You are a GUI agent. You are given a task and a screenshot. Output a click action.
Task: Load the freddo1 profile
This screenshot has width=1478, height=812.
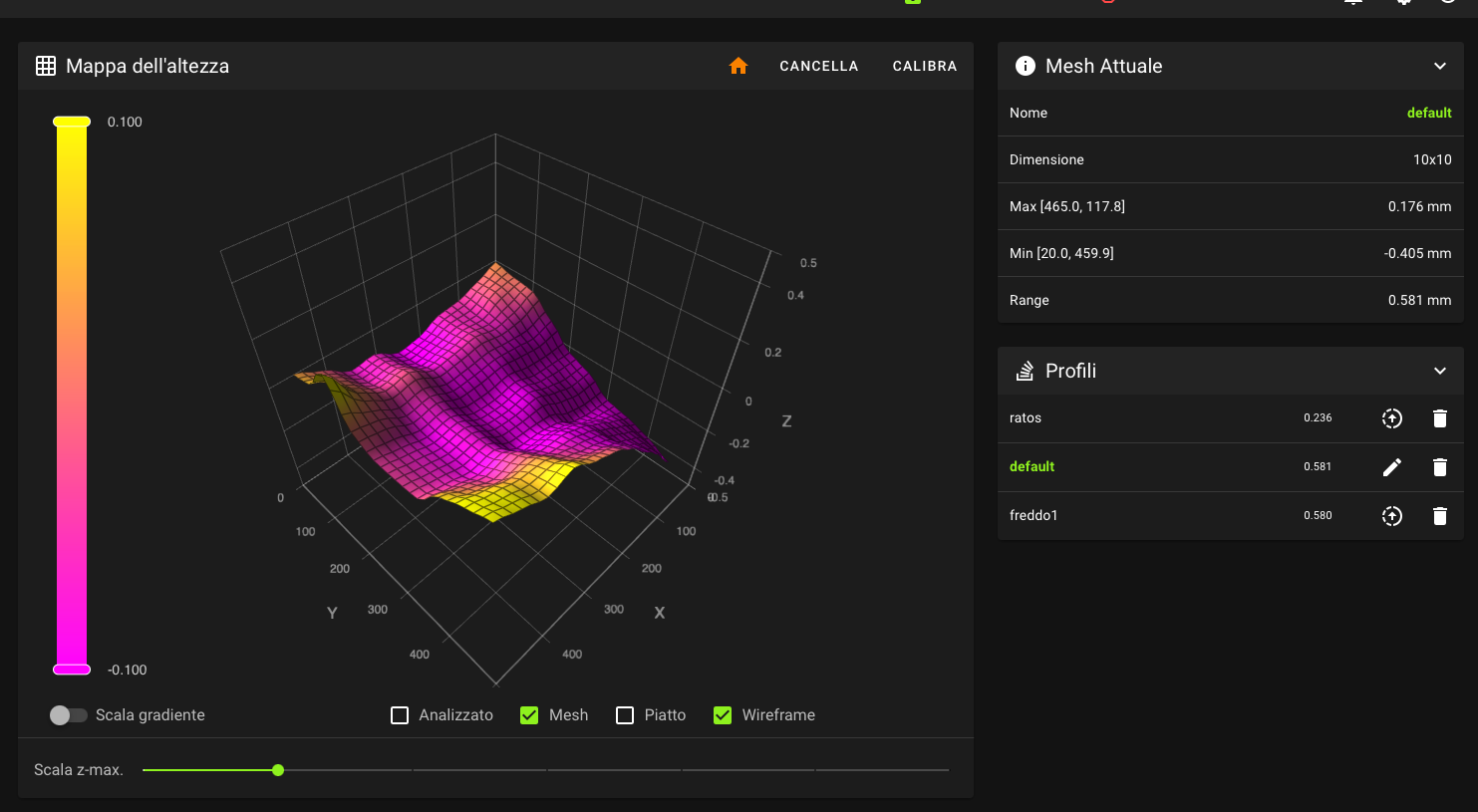[1392, 516]
